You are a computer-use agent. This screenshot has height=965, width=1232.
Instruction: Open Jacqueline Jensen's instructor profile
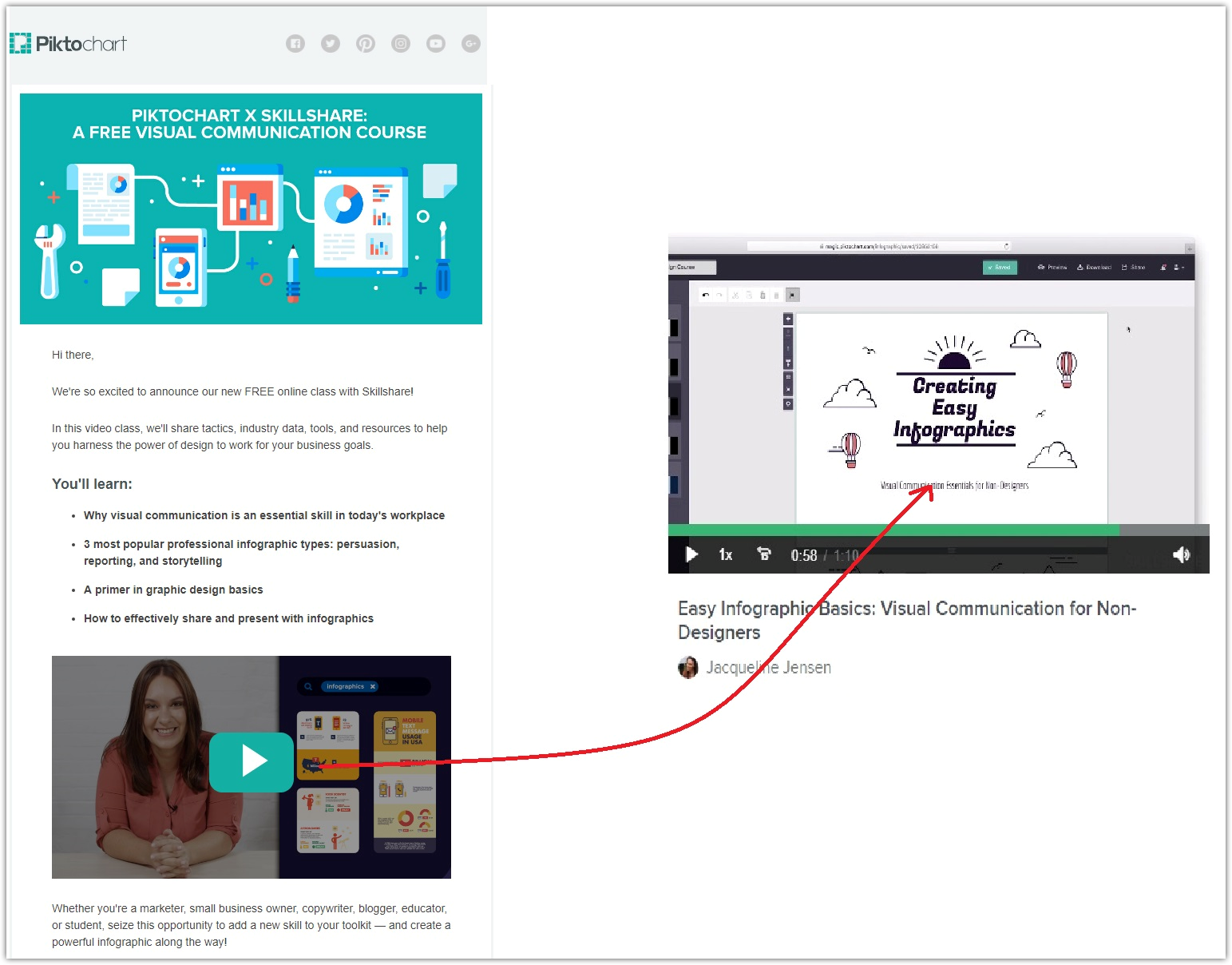[768, 667]
